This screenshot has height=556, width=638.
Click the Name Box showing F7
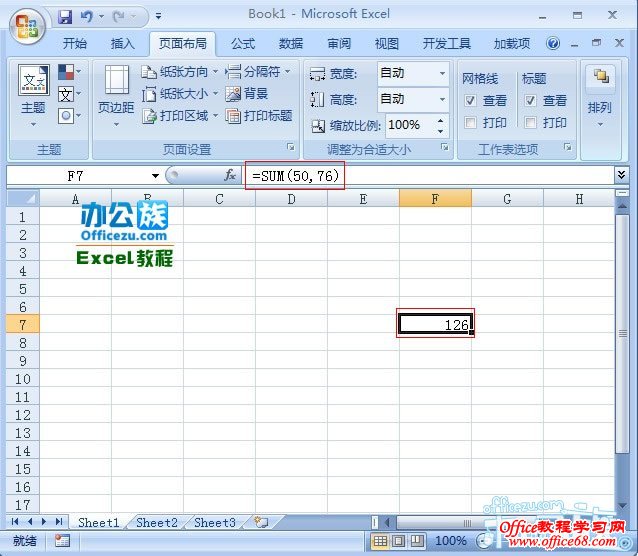77,176
